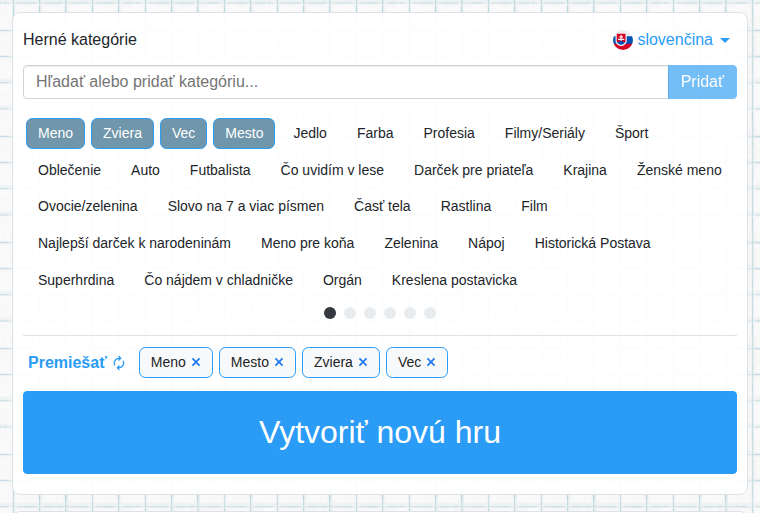Viewport: 760px width, 513px height.
Task: Choose the Meno pre koňa category
Action: 308,243
